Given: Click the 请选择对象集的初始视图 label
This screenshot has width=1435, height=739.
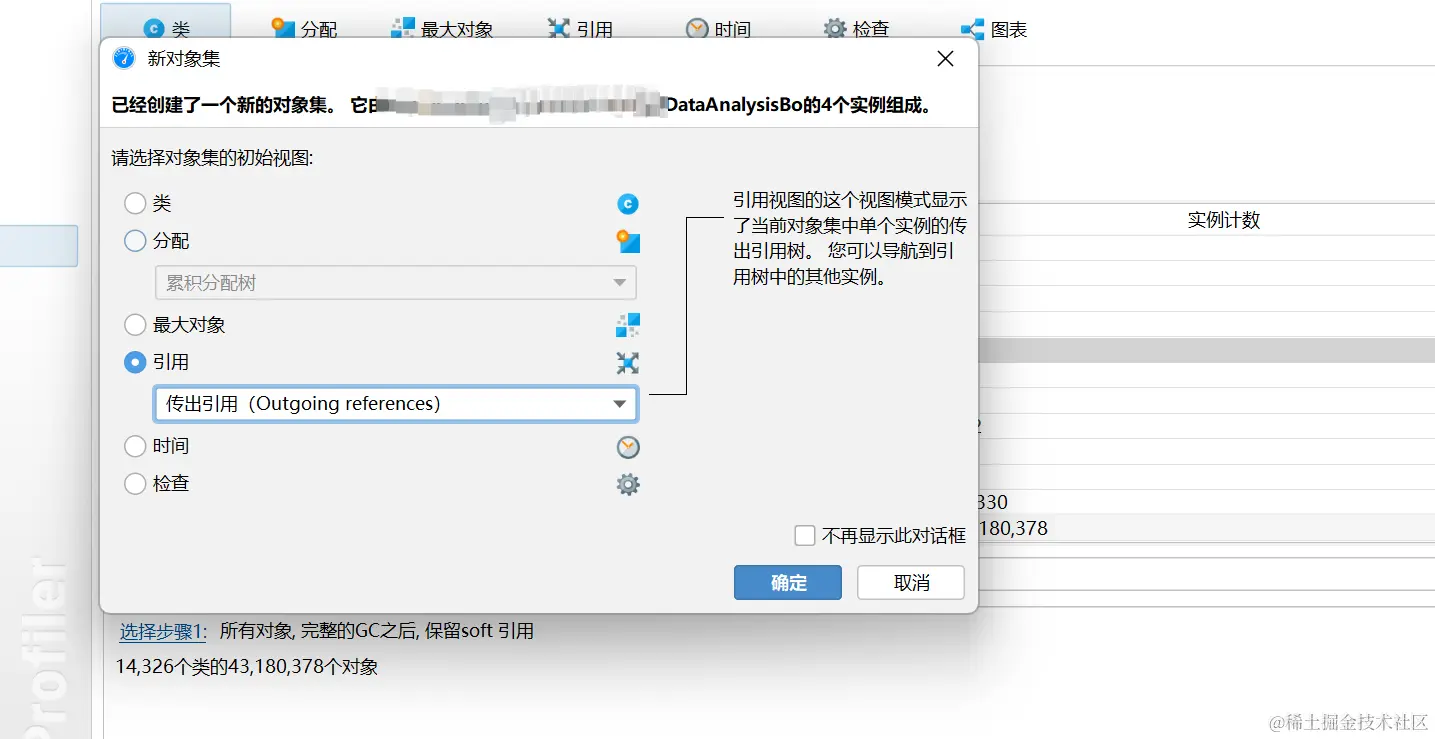Looking at the screenshot, I should (x=213, y=158).
